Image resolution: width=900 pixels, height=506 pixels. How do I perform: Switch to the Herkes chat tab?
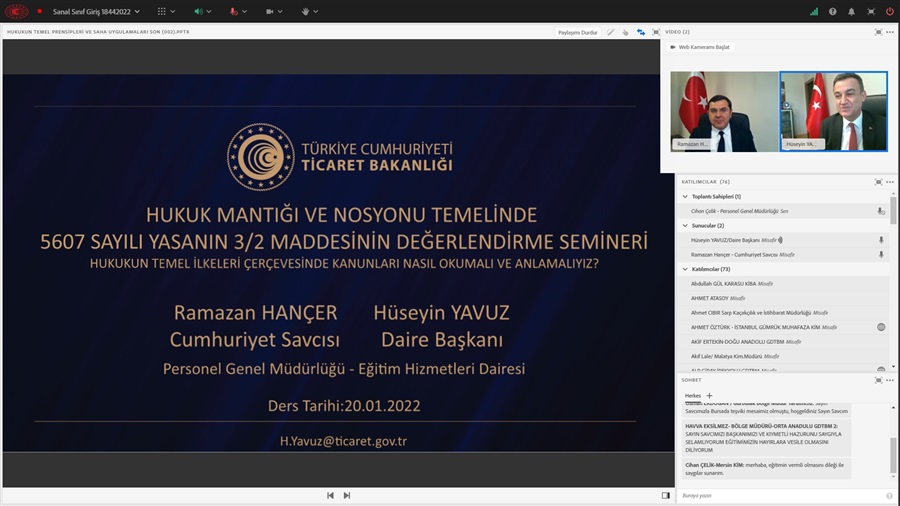coord(692,395)
